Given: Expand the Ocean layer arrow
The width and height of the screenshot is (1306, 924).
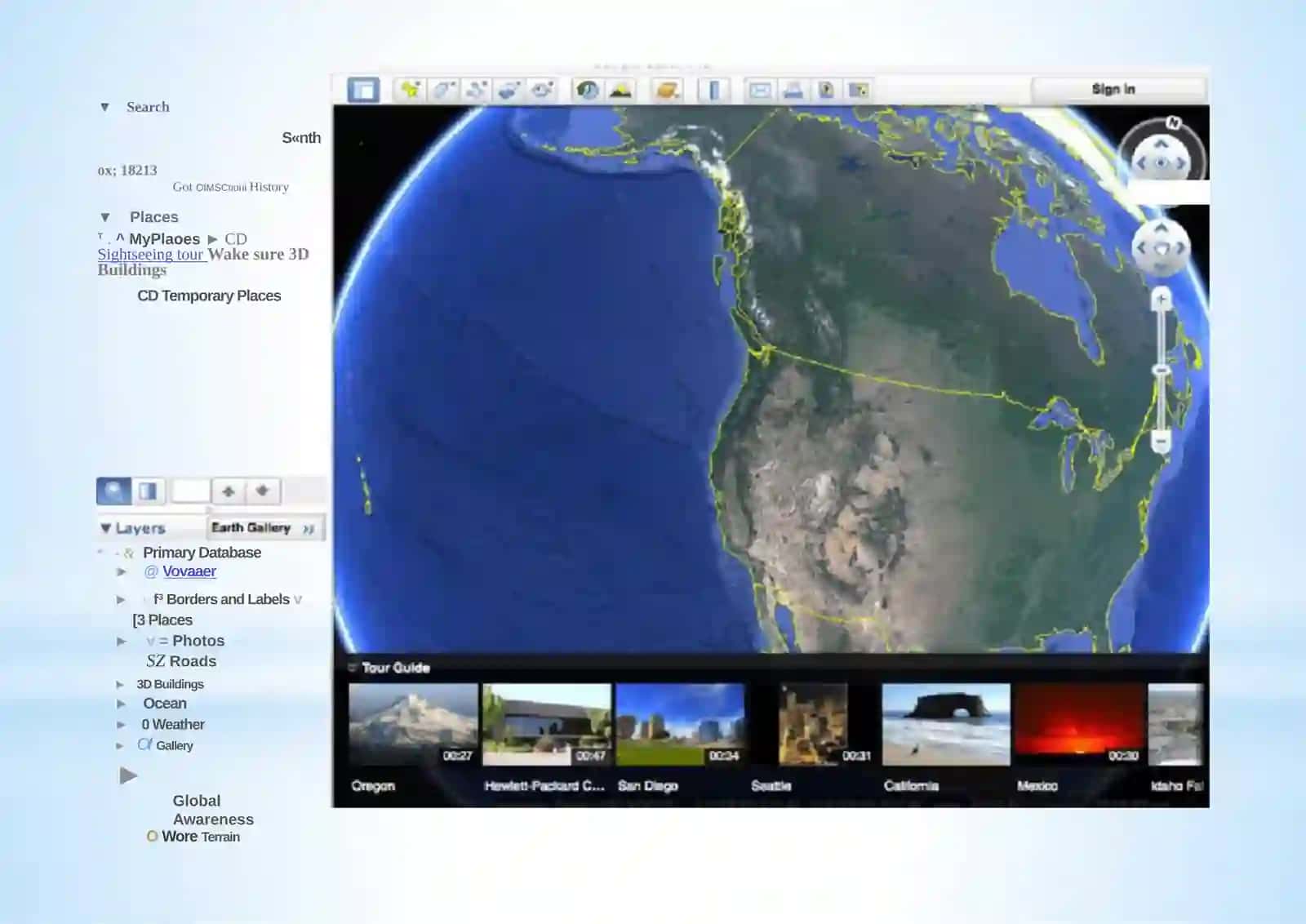Looking at the screenshot, I should tap(122, 704).
